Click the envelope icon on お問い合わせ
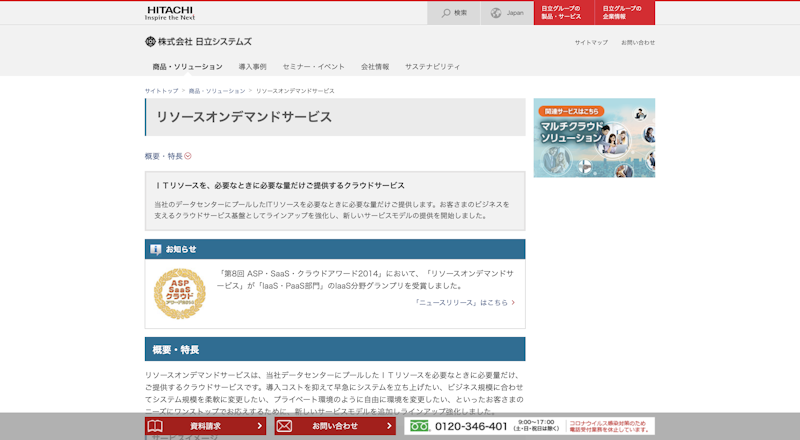This screenshot has width=800, height=440. (x=284, y=426)
